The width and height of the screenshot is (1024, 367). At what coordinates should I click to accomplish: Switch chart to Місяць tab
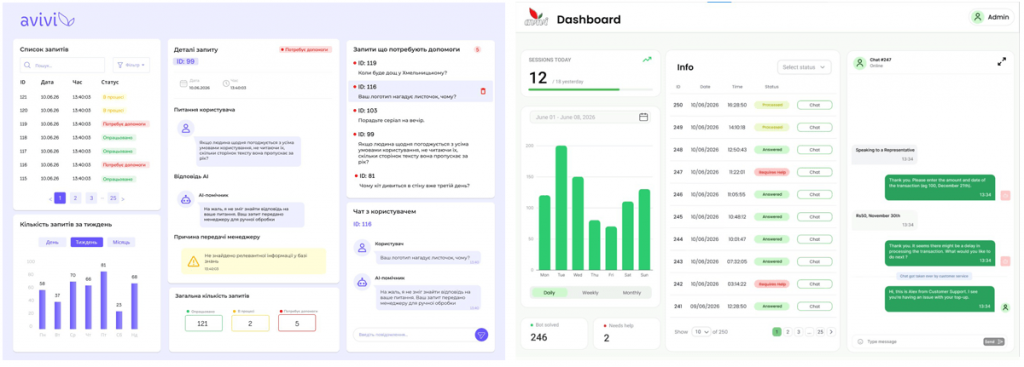121,242
